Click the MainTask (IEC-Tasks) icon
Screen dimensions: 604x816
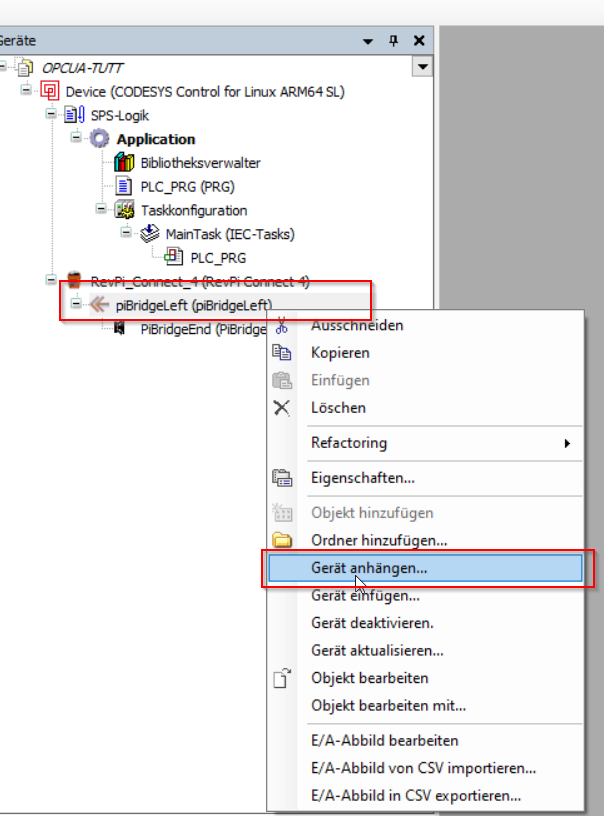149,234
